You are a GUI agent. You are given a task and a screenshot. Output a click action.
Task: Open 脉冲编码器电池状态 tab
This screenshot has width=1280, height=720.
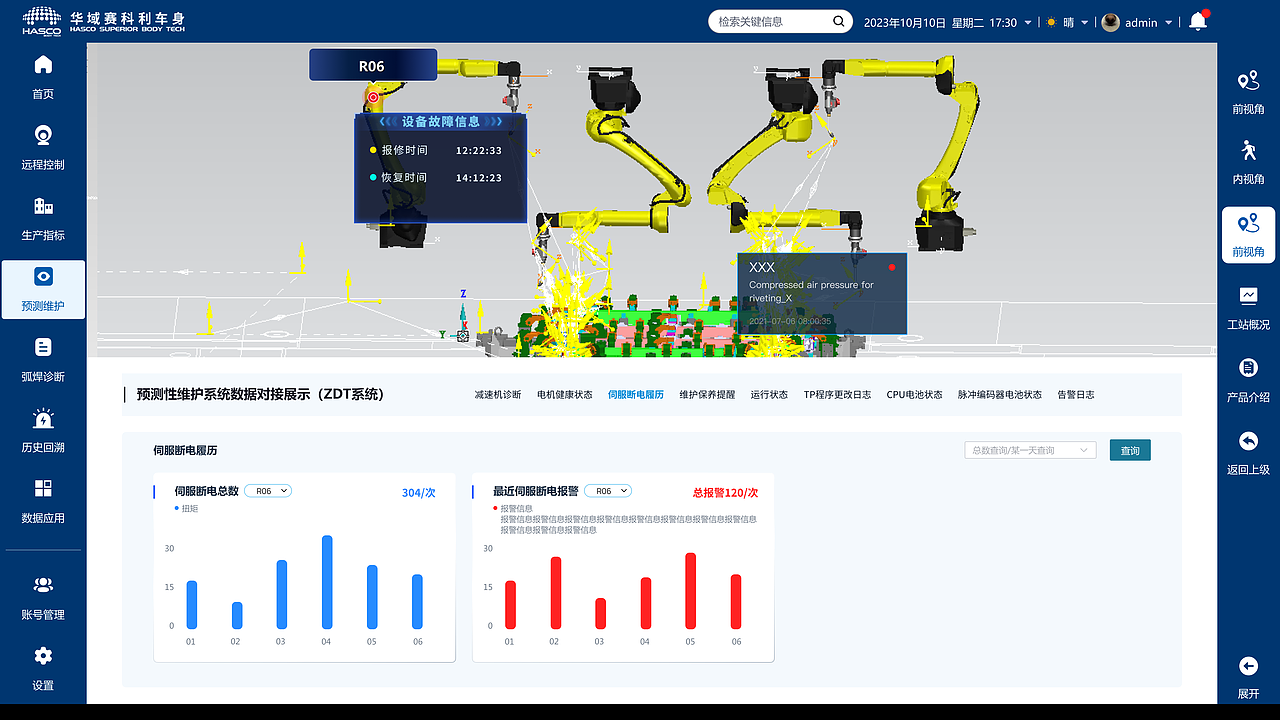1000,395
